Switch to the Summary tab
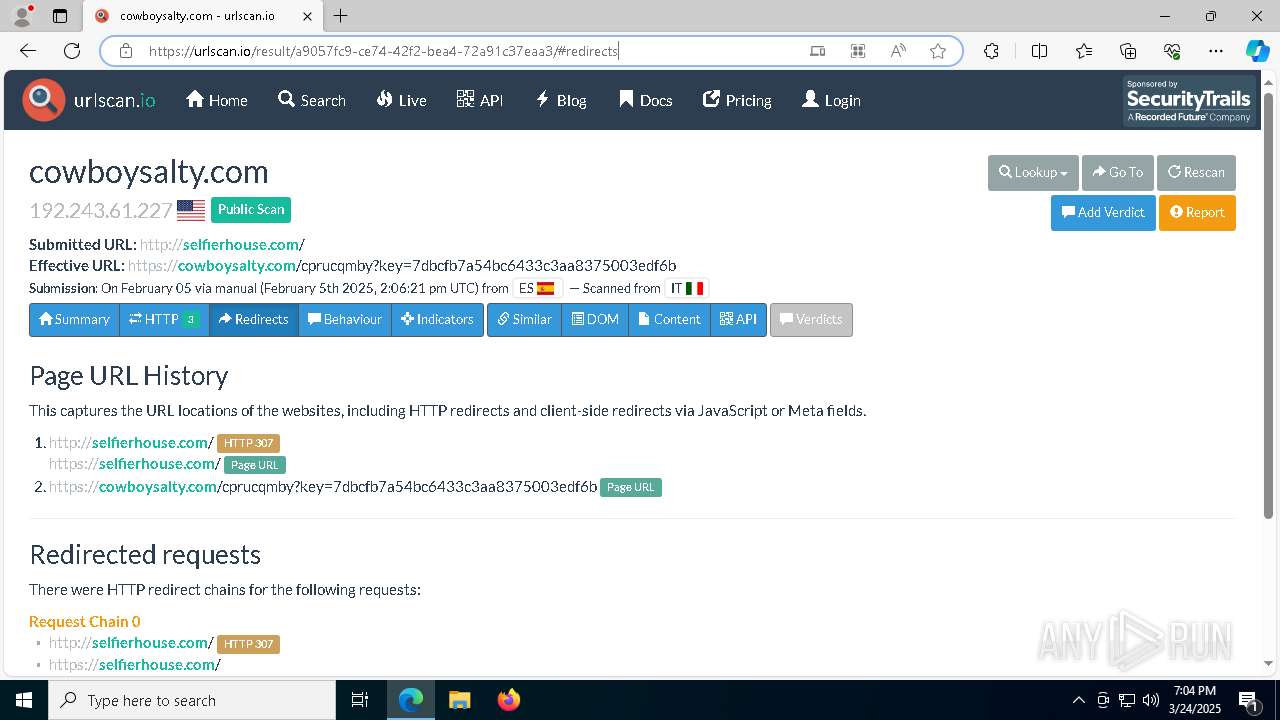Image resolution: width=1280 pixels, height=720 pixels. (74, 319)
